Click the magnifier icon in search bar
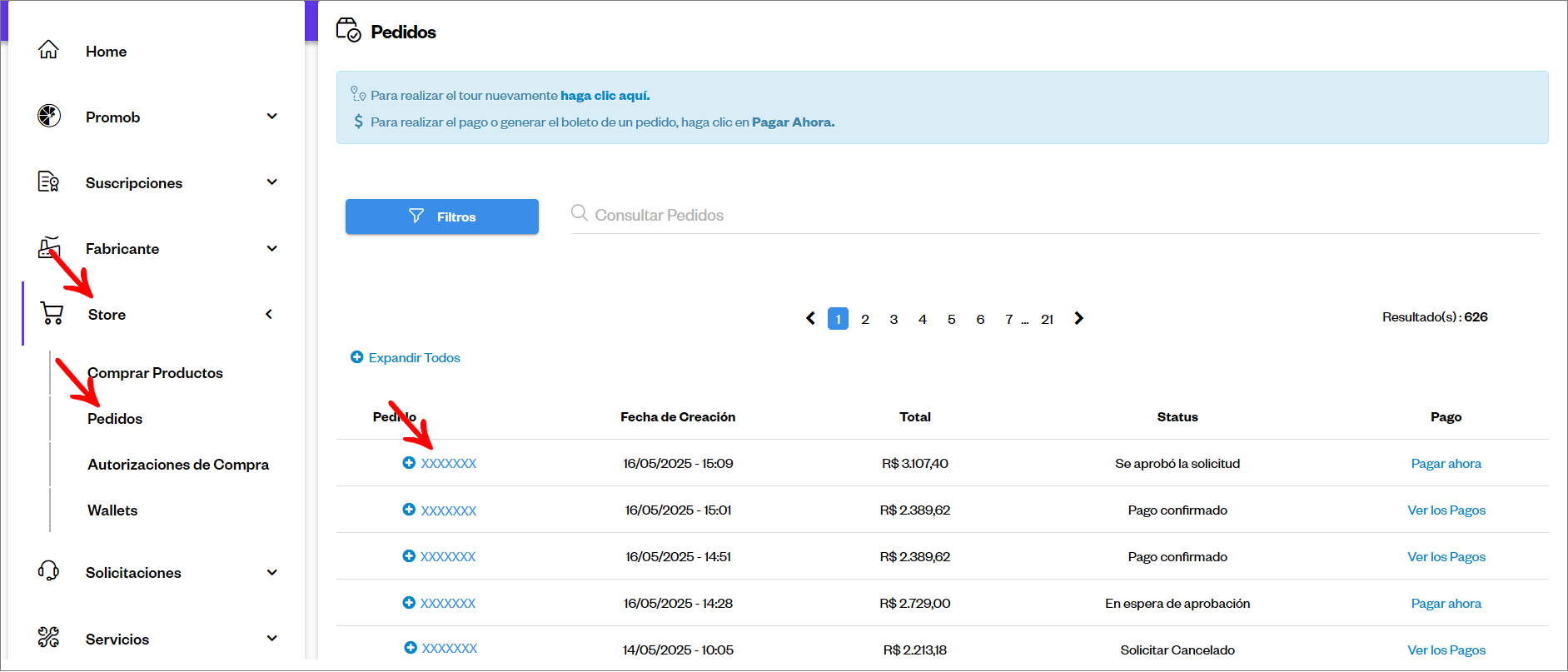The image size is (1568, 672). coord(580,213)
